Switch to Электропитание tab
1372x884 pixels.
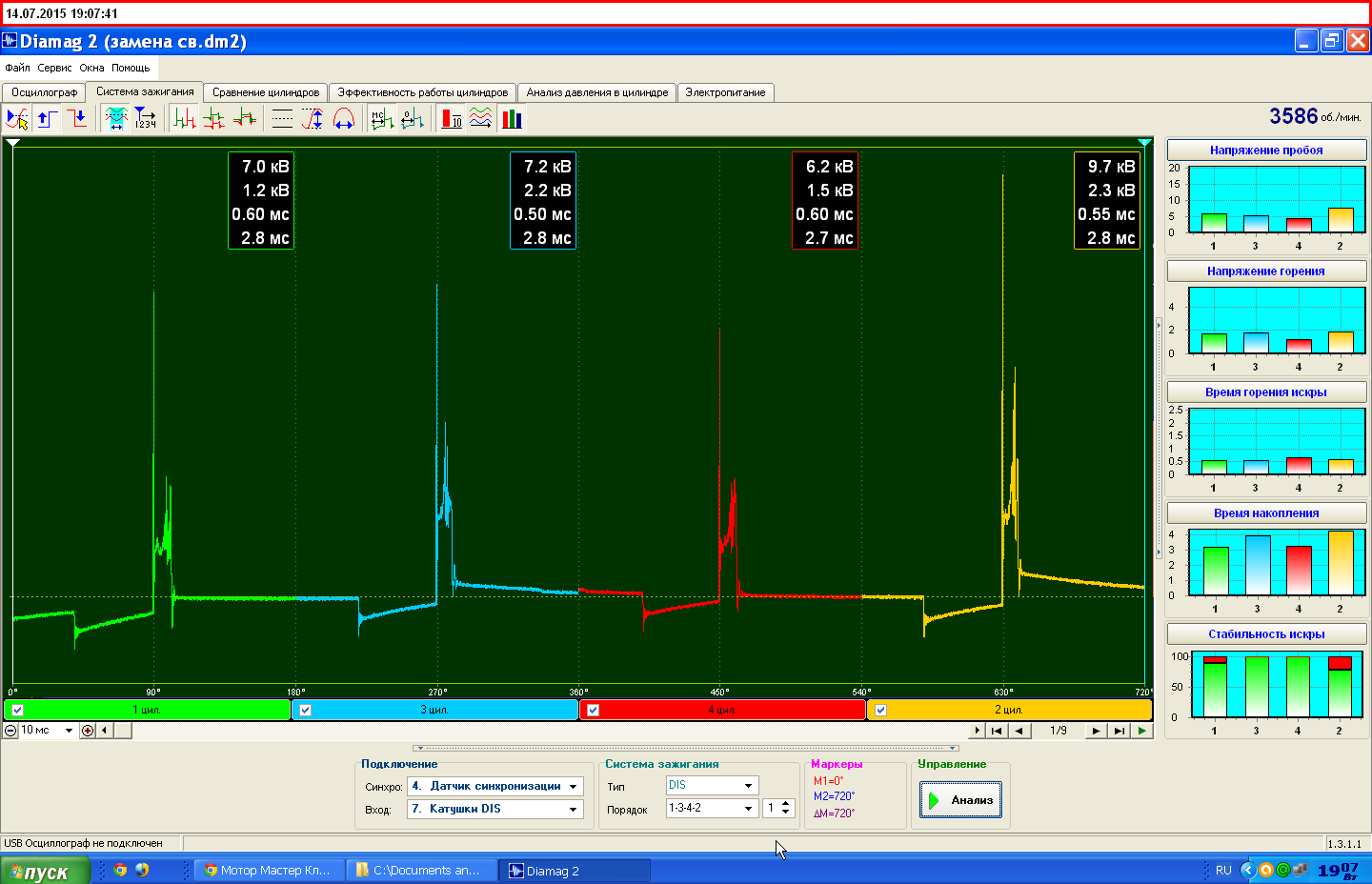(725, 92)
